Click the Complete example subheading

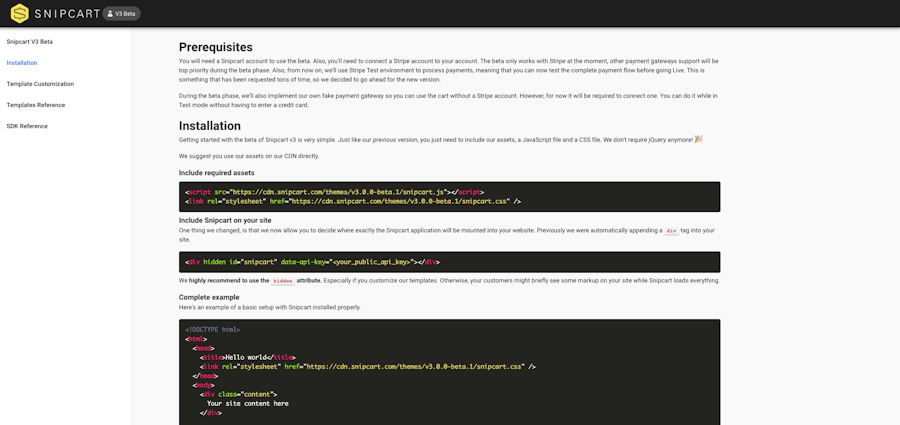coord(209,297)
